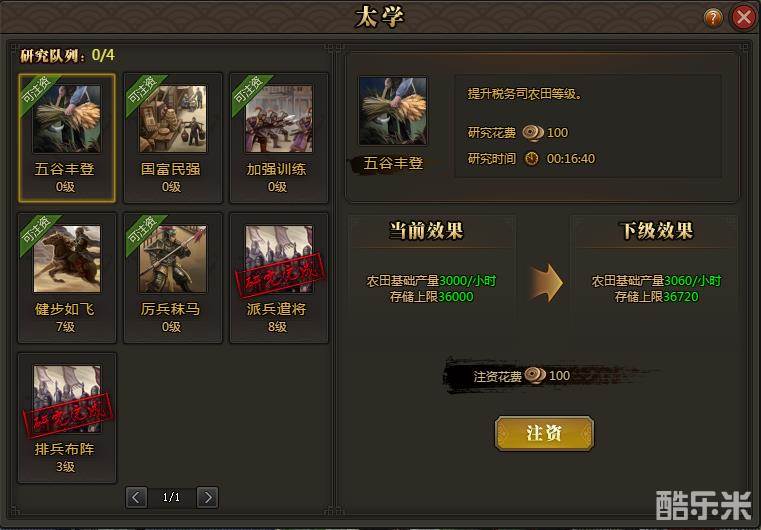Choose the 加强训练 research item
This screenshot has width=761, height=530.
pyautogui.click(x=279, y=138)
